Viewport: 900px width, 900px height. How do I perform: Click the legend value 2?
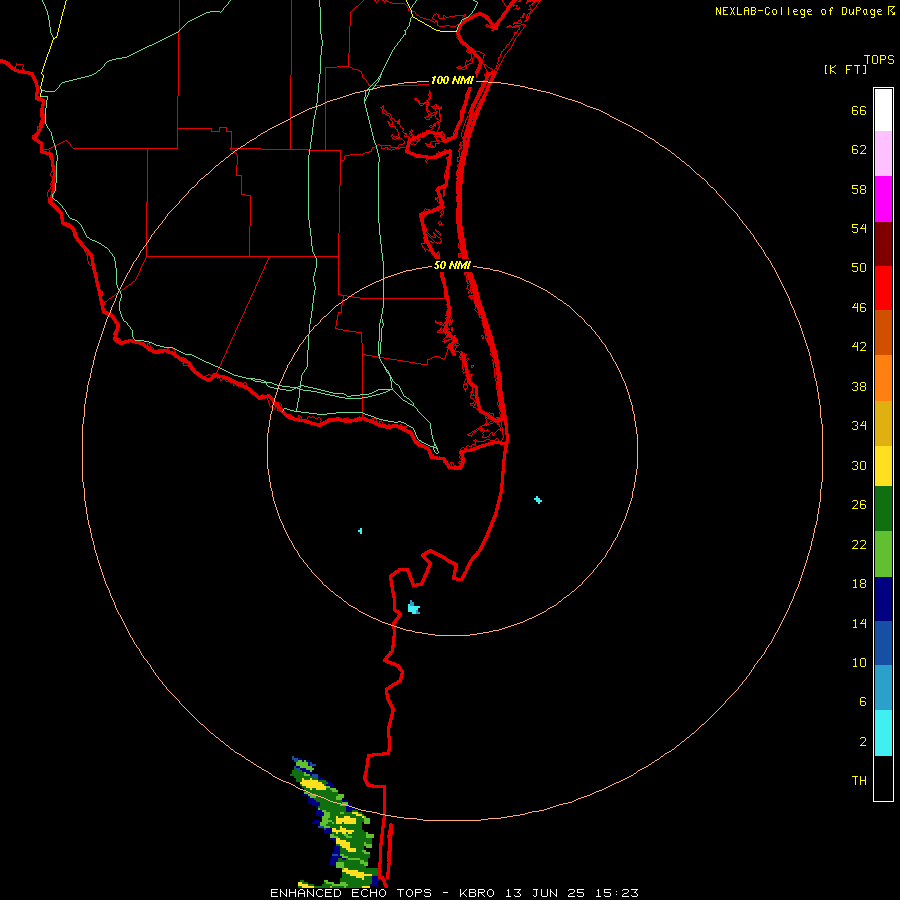click(863, 742)
